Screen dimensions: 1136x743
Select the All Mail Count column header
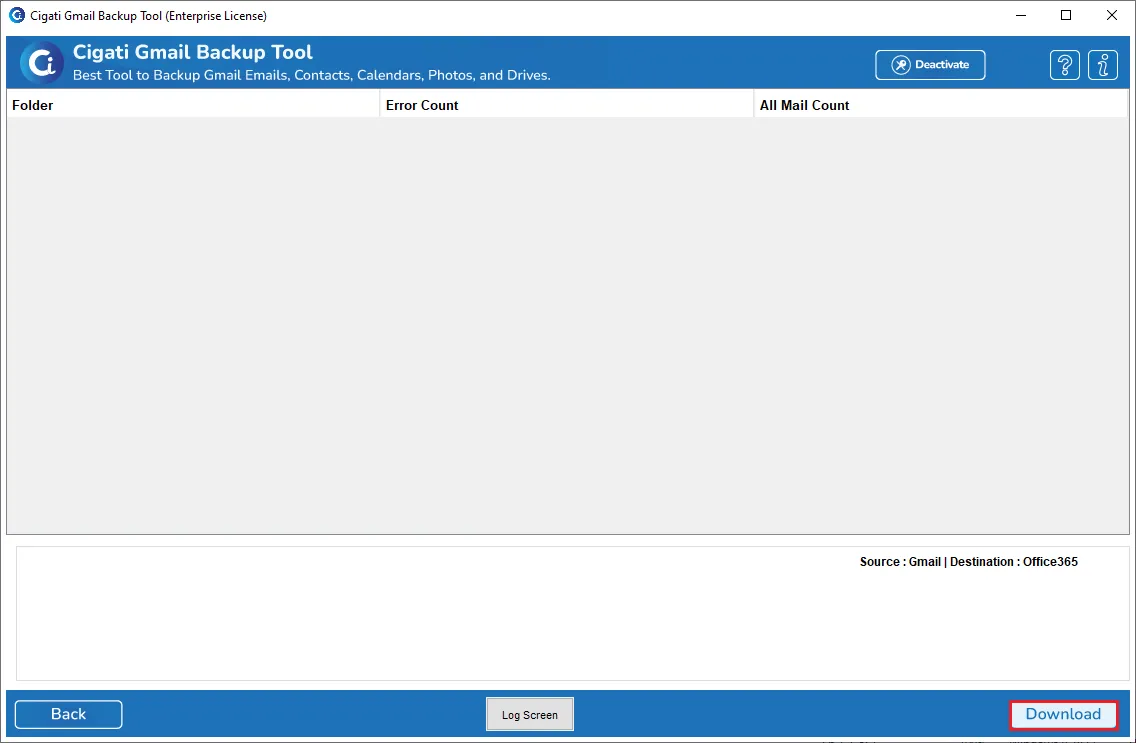click(940, 105)
